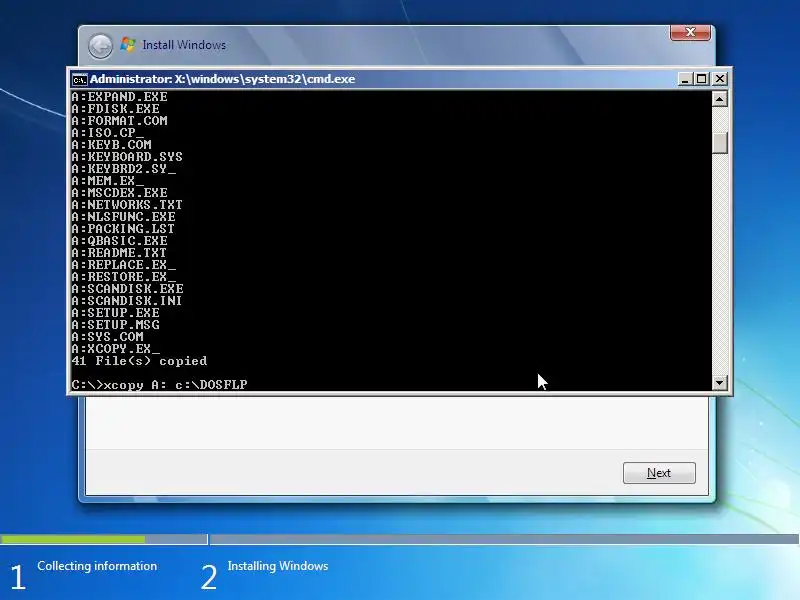The image size is (800, 600).
Task: Click the line A:FDISK.EXE
Action: coord(115,109)
